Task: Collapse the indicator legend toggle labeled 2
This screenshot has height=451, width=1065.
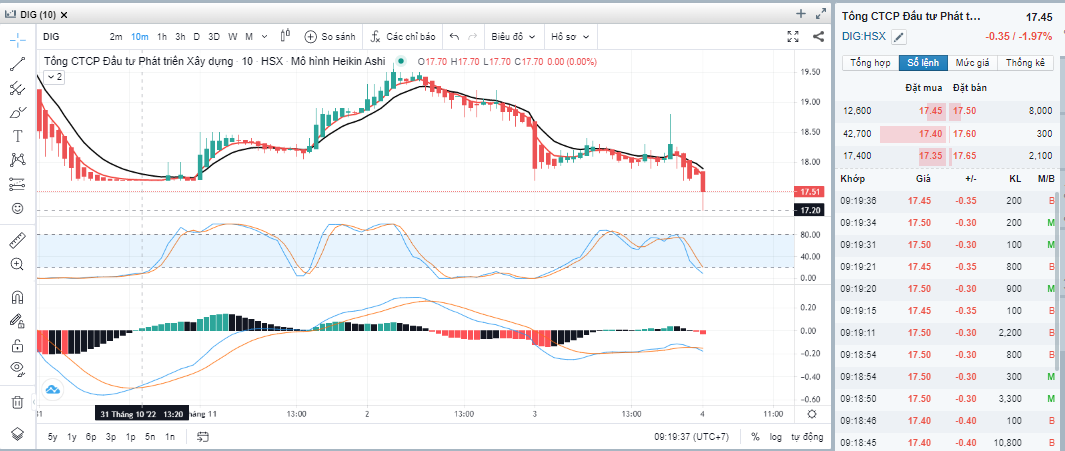Action: [53, 77]
